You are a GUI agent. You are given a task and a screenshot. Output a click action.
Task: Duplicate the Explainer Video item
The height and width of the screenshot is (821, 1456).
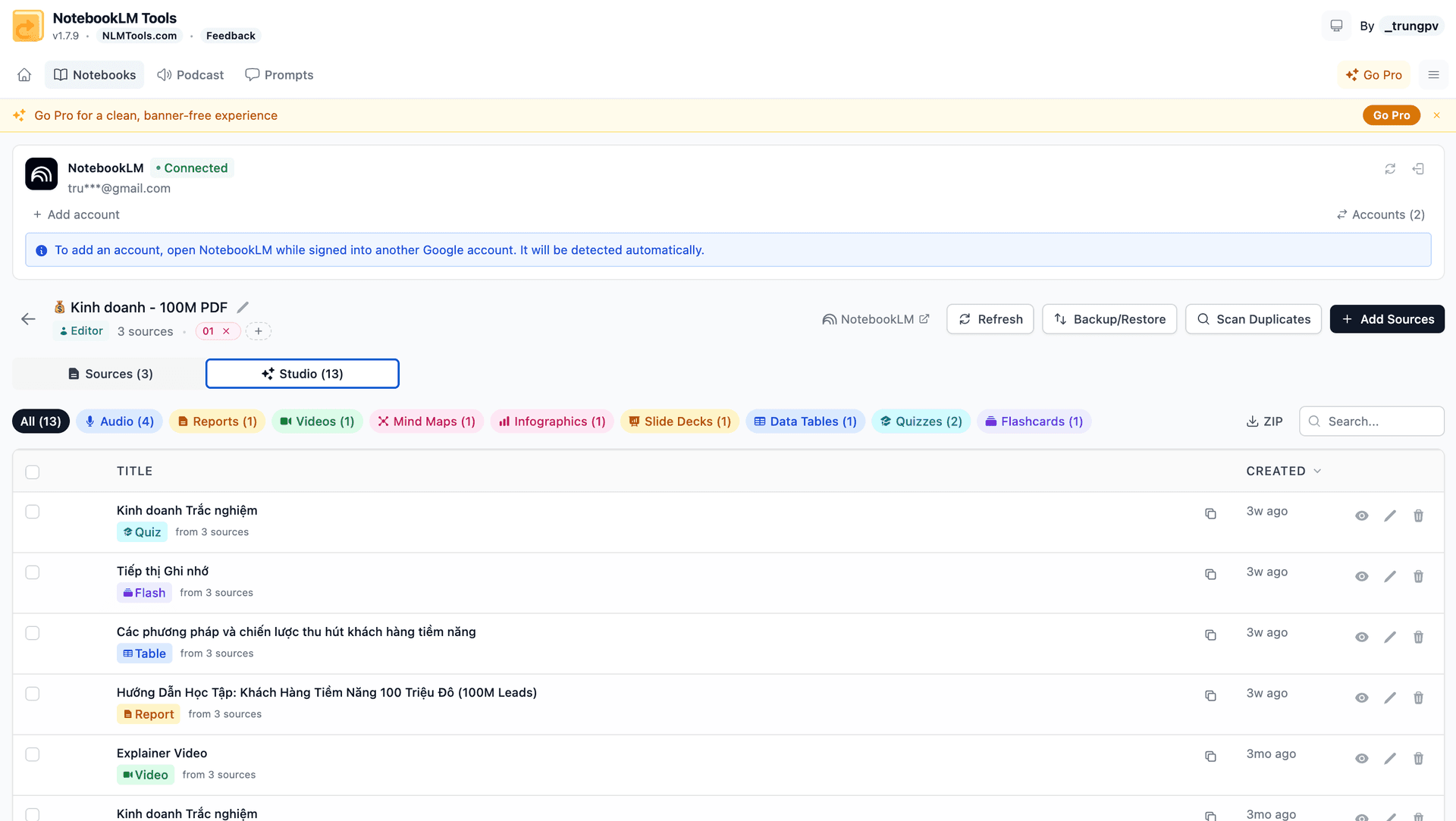(x=1210, y=757)
